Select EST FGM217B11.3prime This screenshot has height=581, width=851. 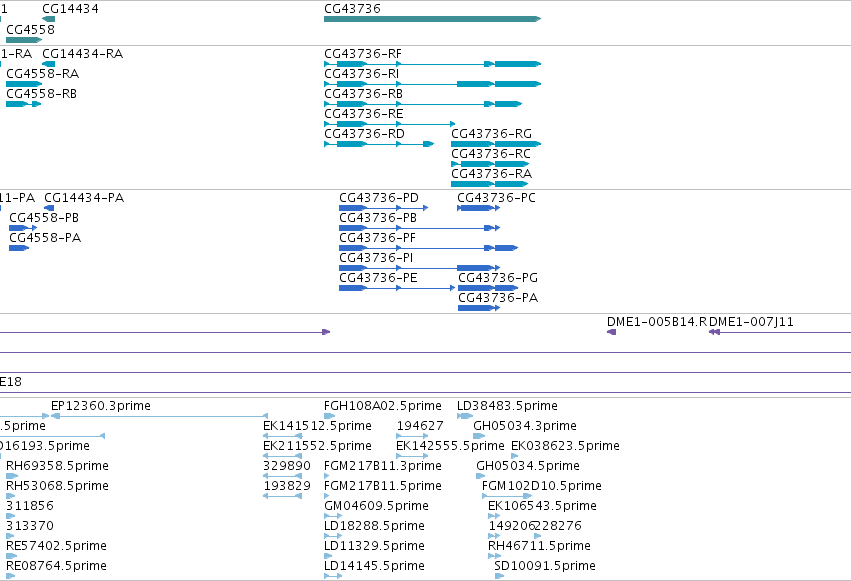(x=327, y=476)
